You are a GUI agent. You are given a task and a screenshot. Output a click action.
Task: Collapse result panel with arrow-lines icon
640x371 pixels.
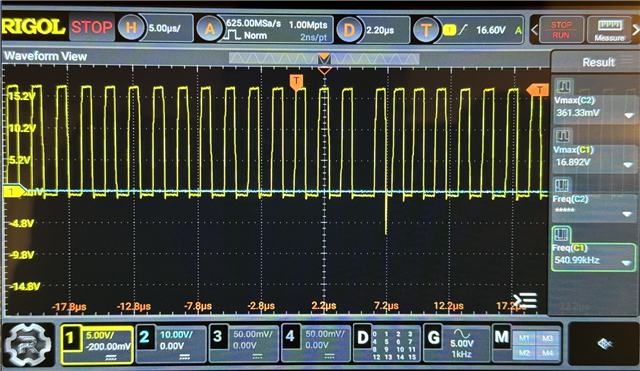click(x=526, y=301)
